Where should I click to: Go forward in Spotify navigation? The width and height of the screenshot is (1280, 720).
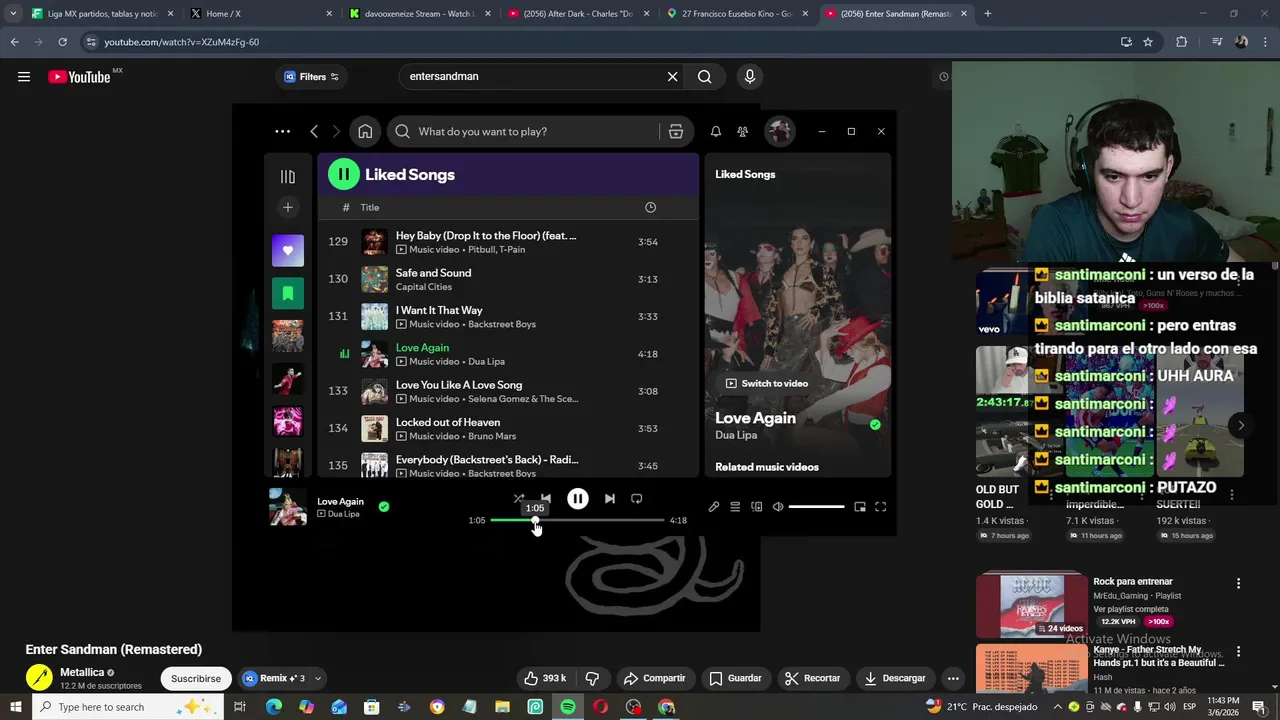336,131
